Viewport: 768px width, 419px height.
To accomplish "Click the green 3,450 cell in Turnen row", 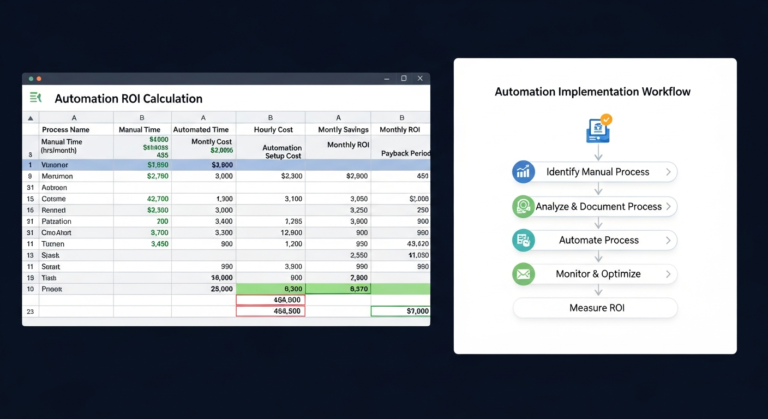I will [x=142, y=244].
